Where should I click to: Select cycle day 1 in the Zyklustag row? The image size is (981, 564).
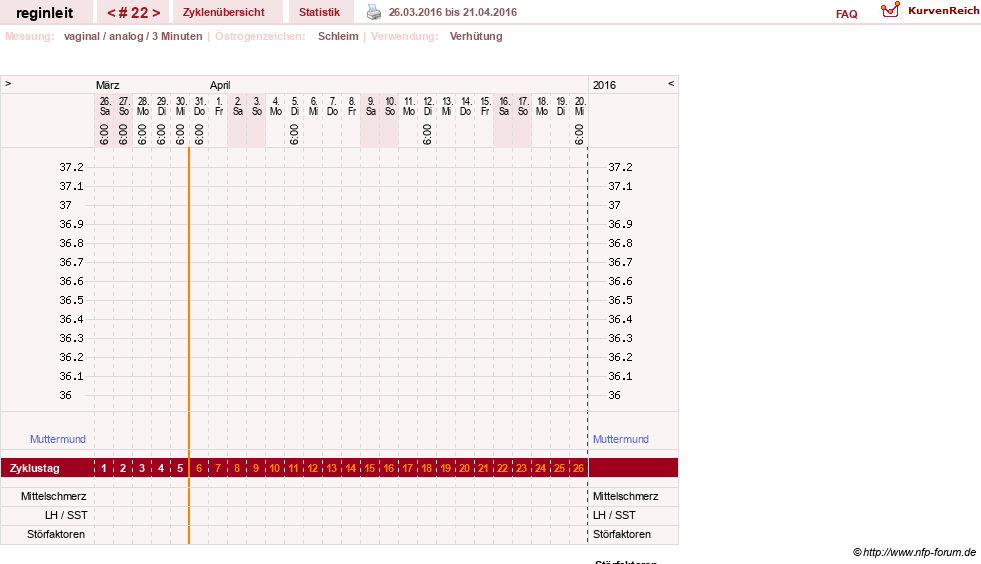tap(104, 468)
